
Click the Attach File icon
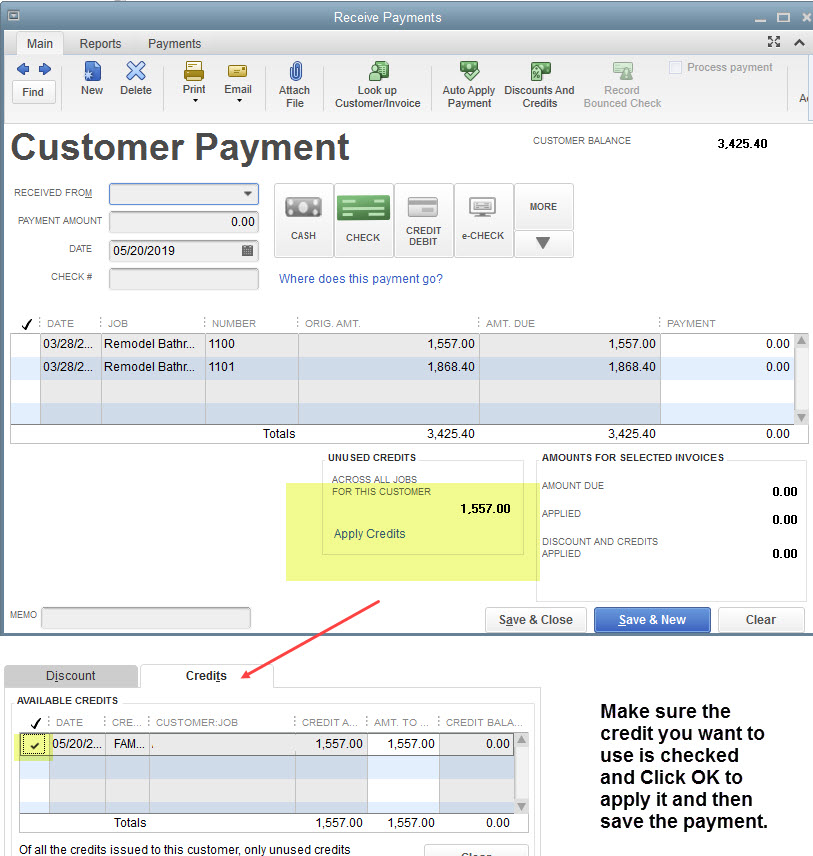pyautogui.click(x=294, y=80)
